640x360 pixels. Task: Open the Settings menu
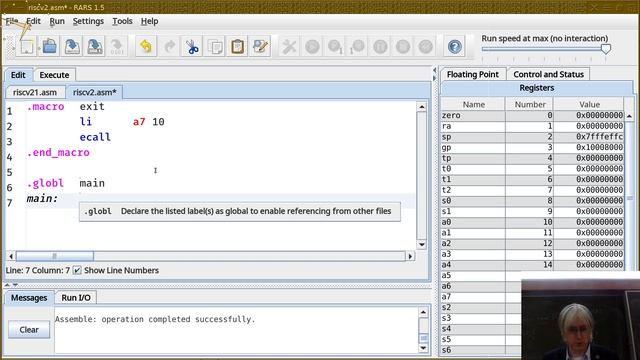coord(88,21)
